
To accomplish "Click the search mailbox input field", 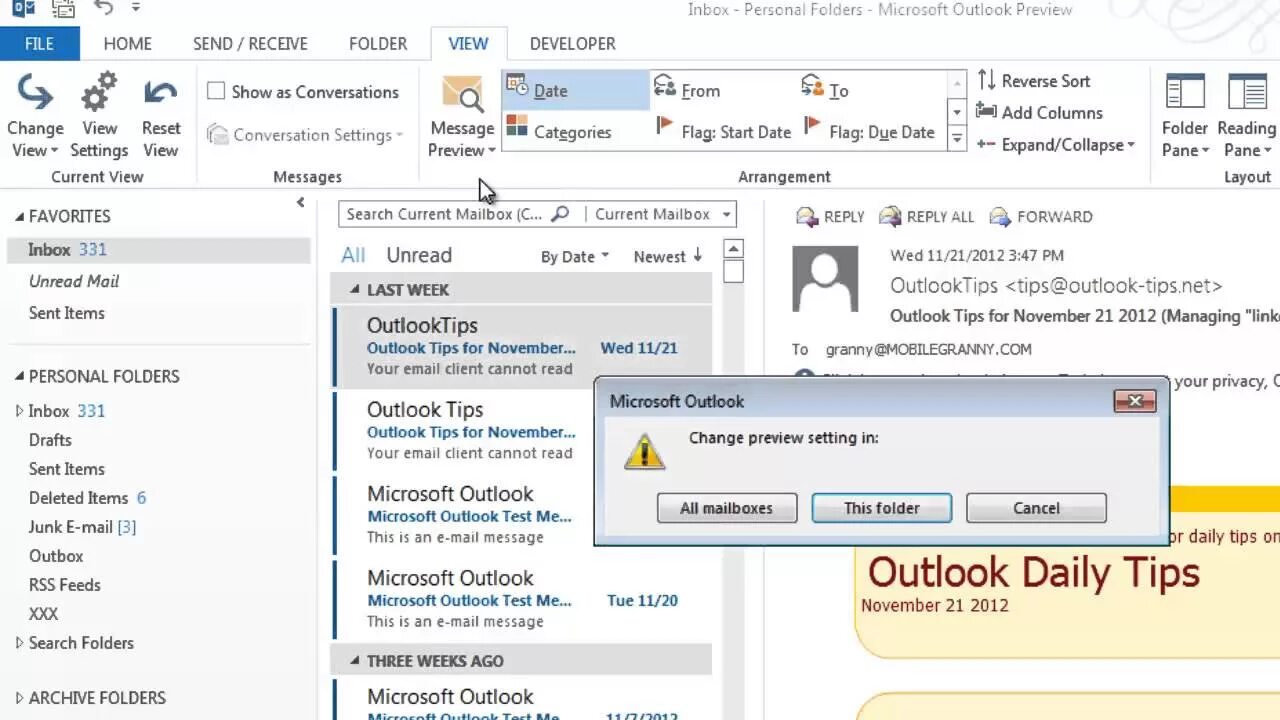I will coord(445,214).
